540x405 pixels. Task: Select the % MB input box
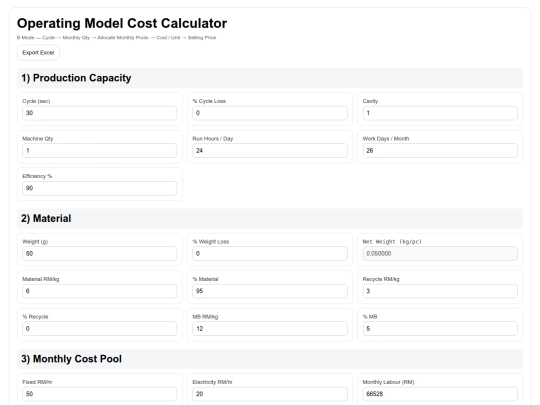pos(440,329)
